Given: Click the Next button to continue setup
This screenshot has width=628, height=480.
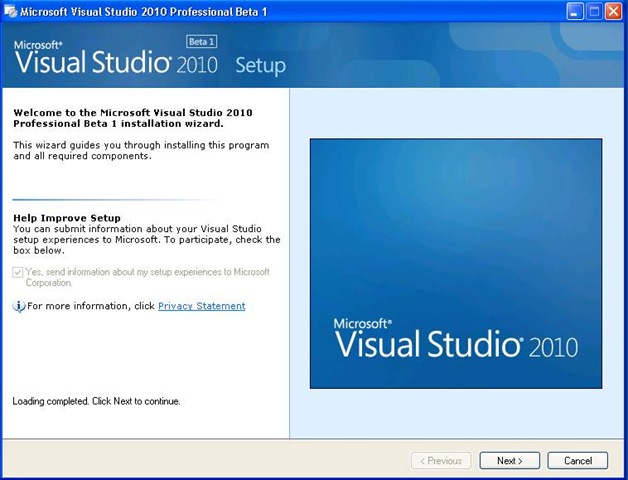Looking at the screenshot, I should (x=509, y=461).
